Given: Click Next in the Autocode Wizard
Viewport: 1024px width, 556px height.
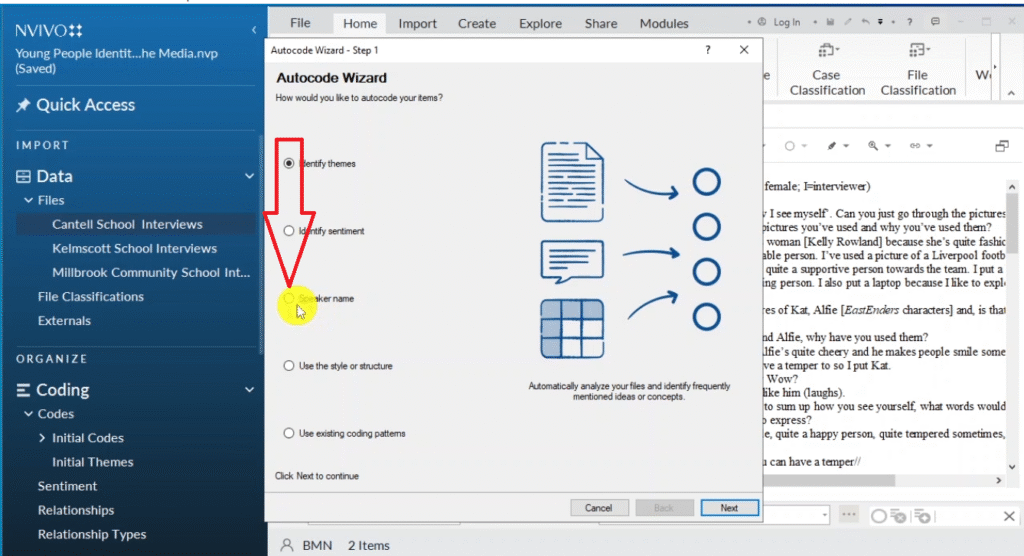Looking at the screenshot, I should click(729, 508).
